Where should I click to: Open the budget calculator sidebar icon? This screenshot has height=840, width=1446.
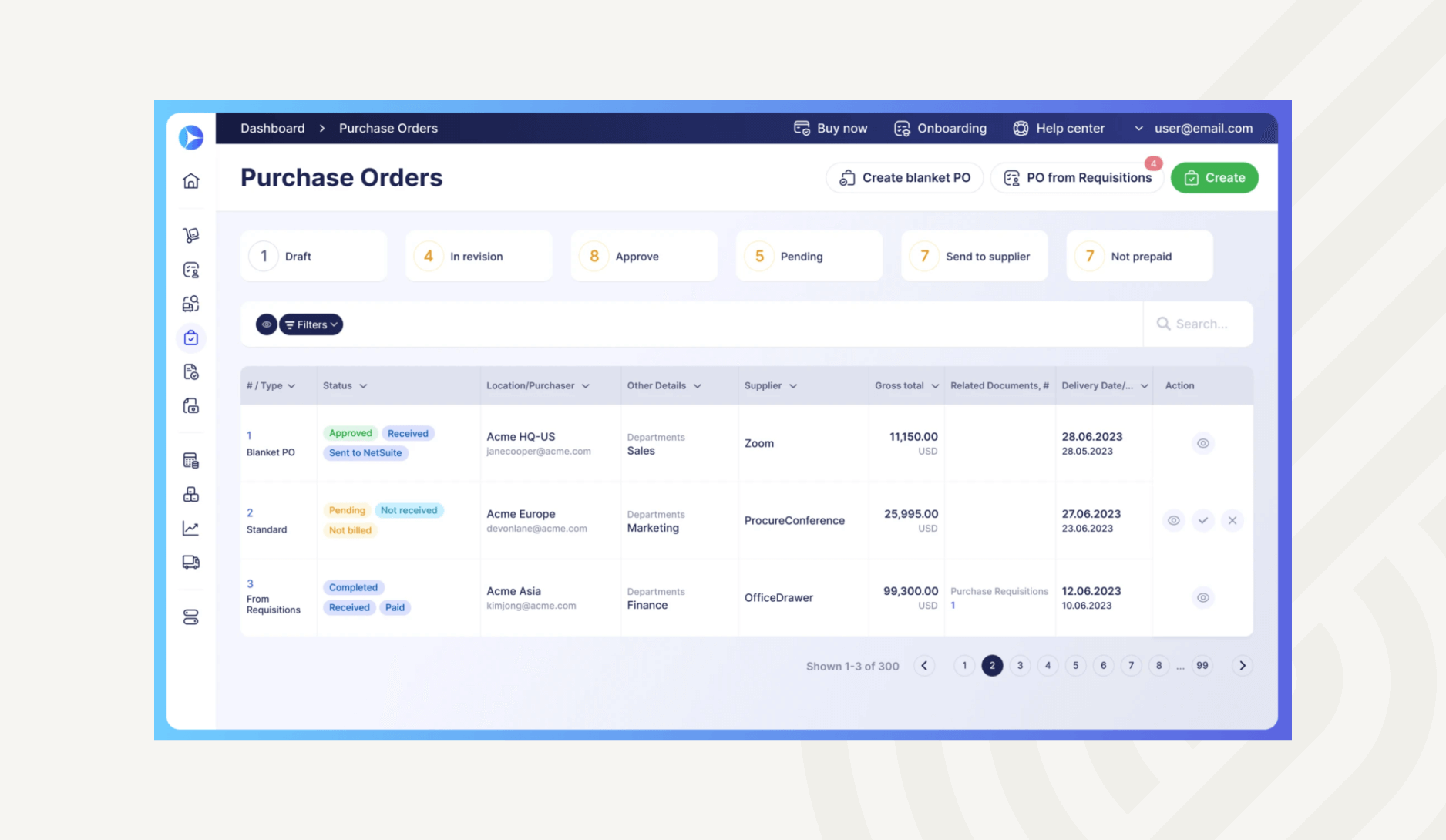[x=191, y=460]
